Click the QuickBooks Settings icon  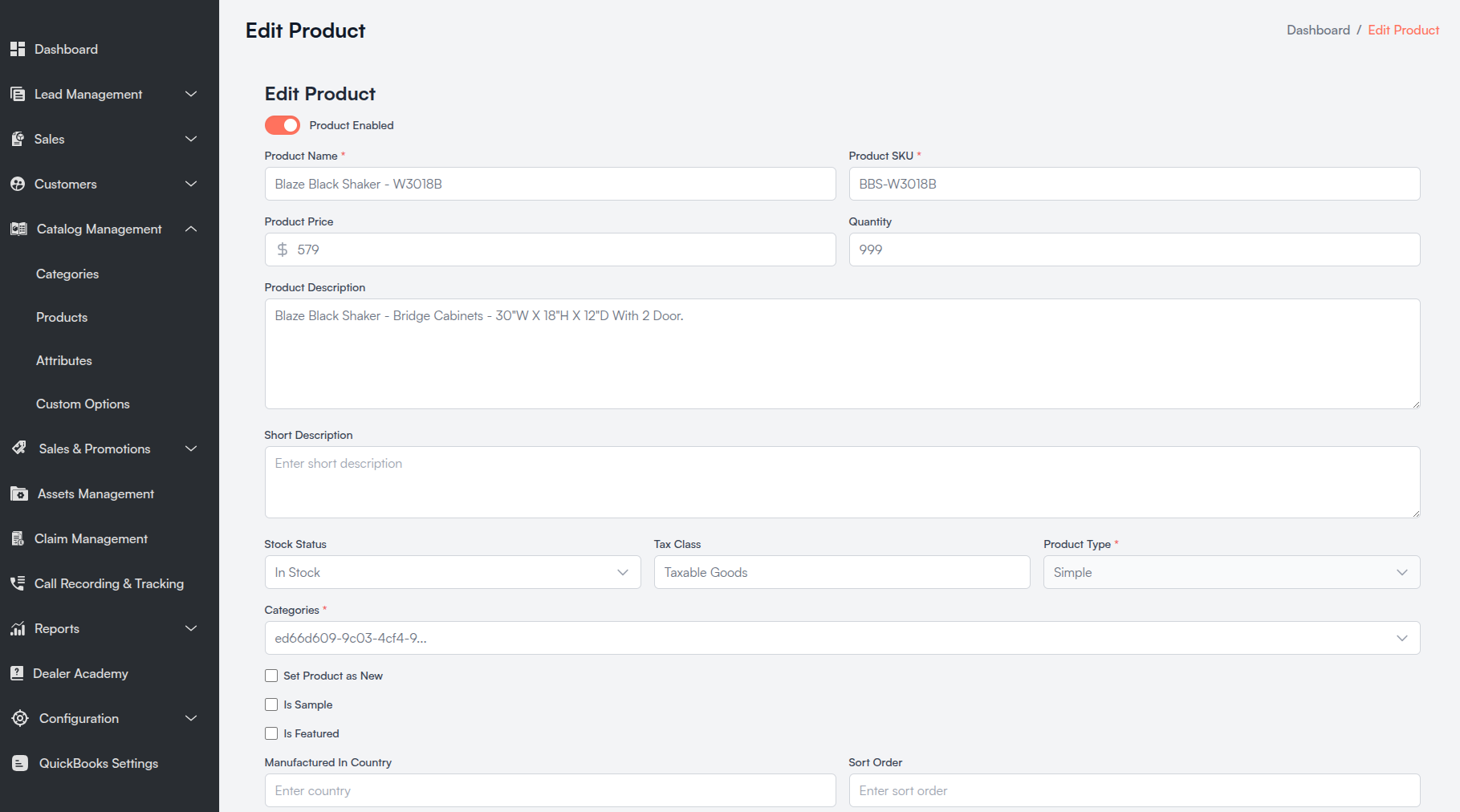pos(20,763)
